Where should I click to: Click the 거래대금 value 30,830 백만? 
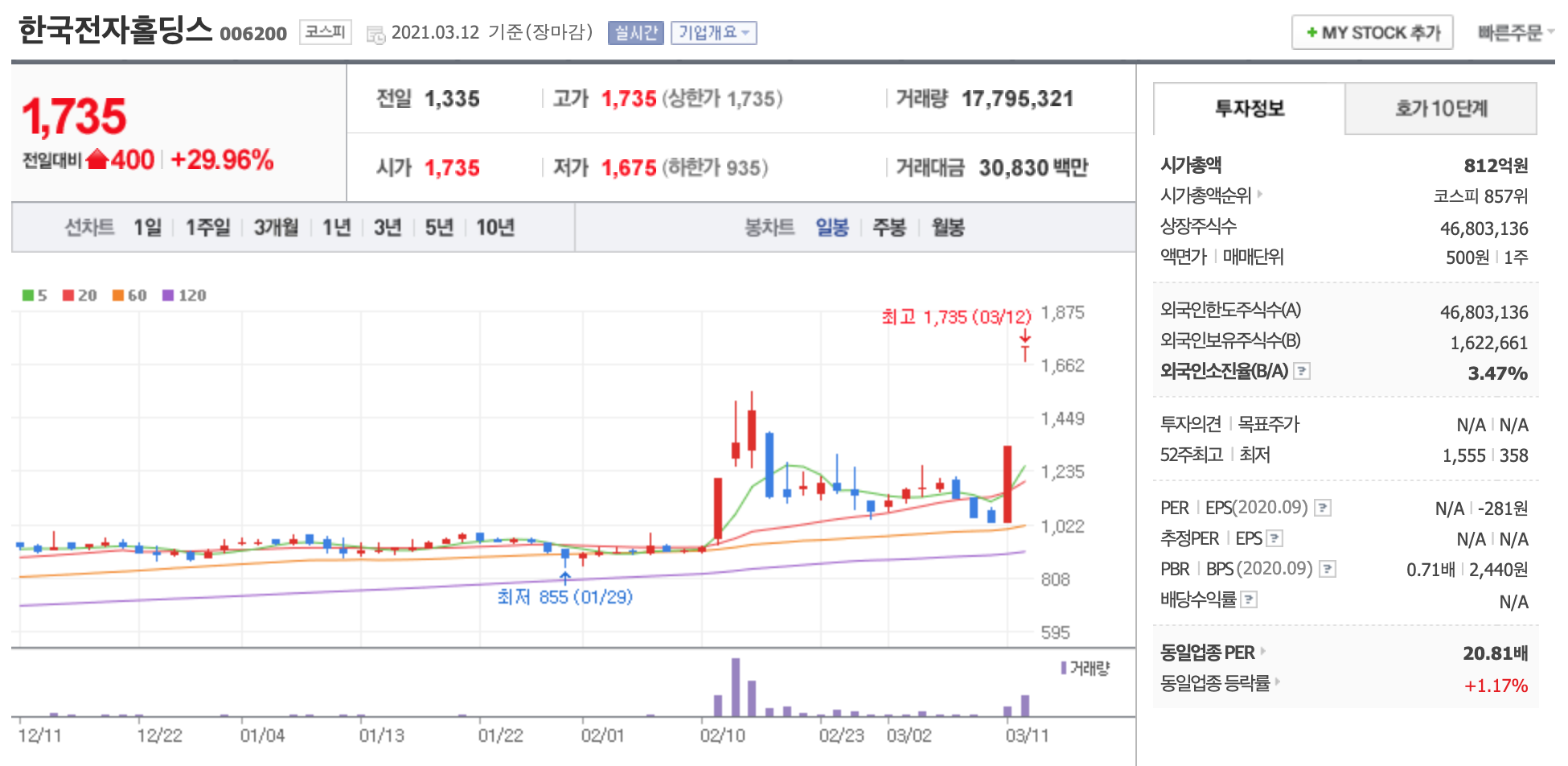click(1033, 167)
